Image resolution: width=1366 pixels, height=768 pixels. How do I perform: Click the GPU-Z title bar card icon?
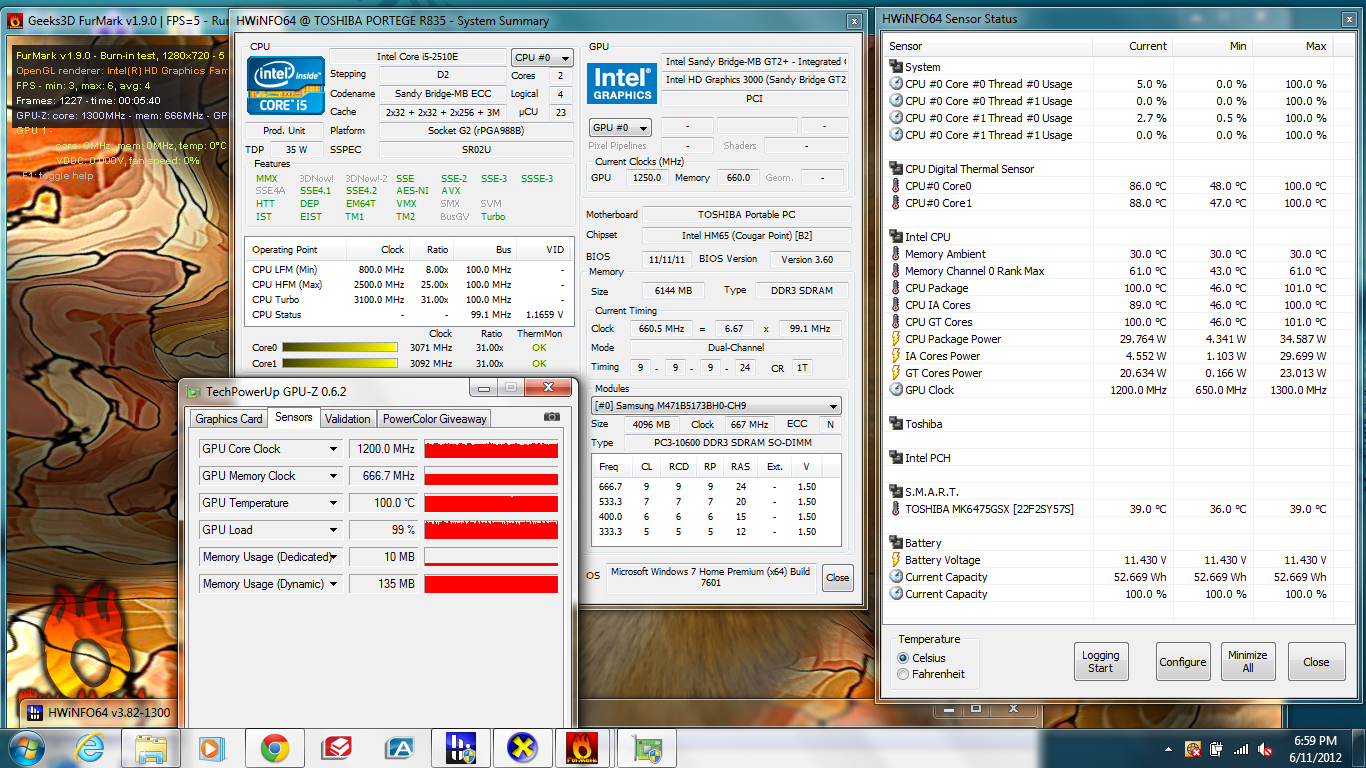coord(194,391)
